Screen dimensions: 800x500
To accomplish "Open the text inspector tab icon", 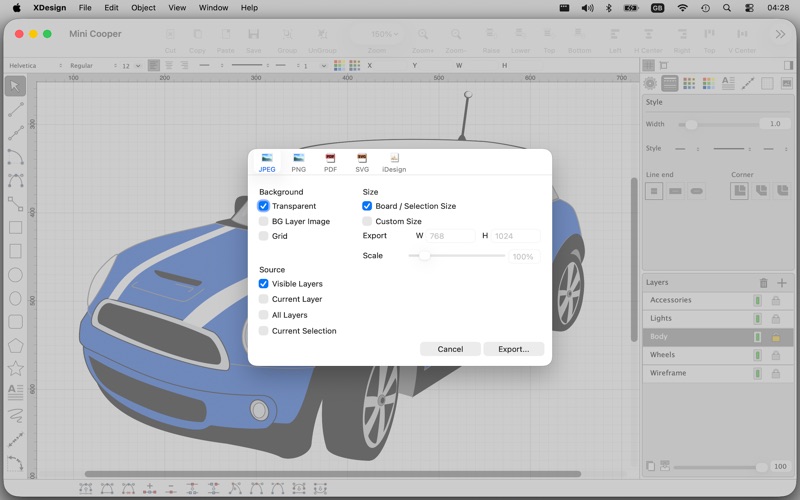I will (728, 83).
